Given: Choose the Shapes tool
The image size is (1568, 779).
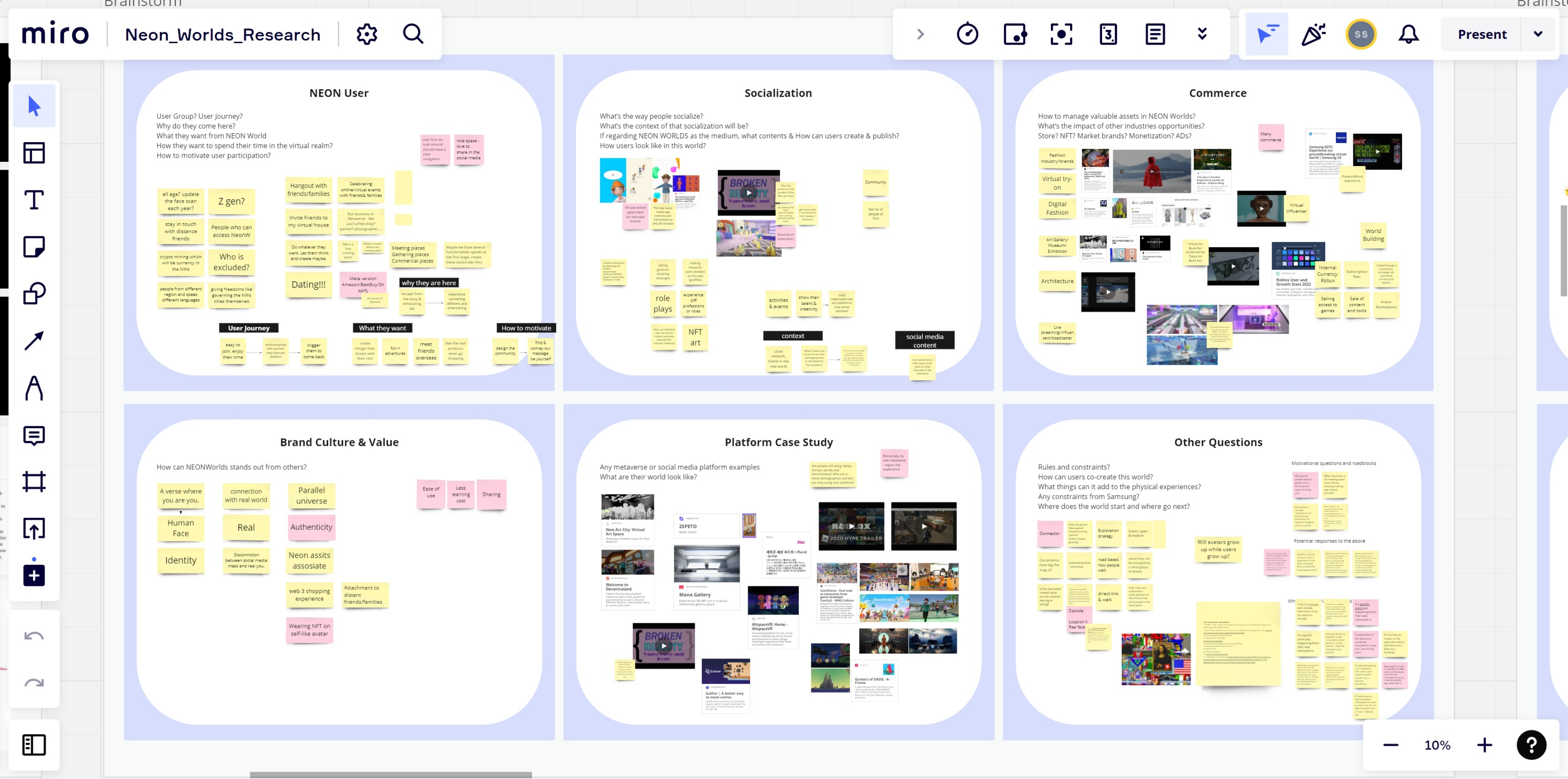Looking at the screenshot, I should tap(34, 294).
